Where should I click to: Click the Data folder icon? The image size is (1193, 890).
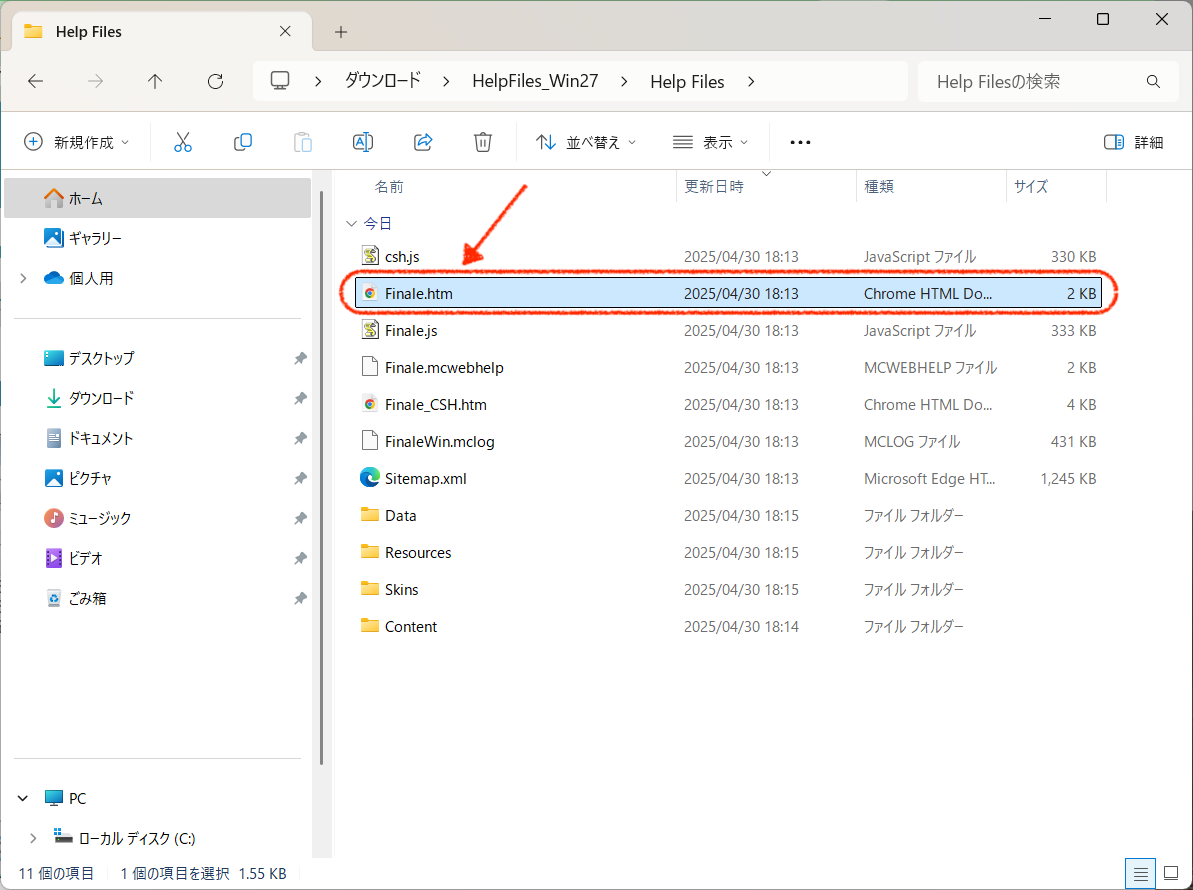370,515
